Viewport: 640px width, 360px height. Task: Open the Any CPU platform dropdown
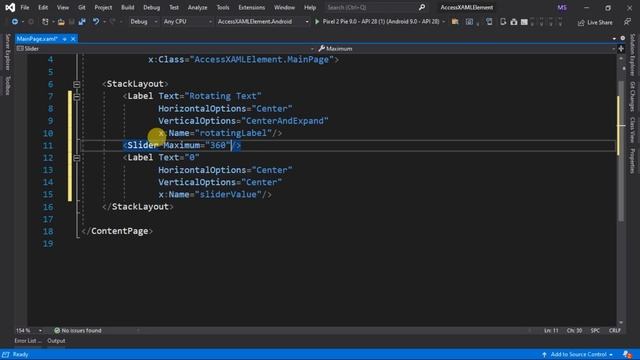click(187, 22)
